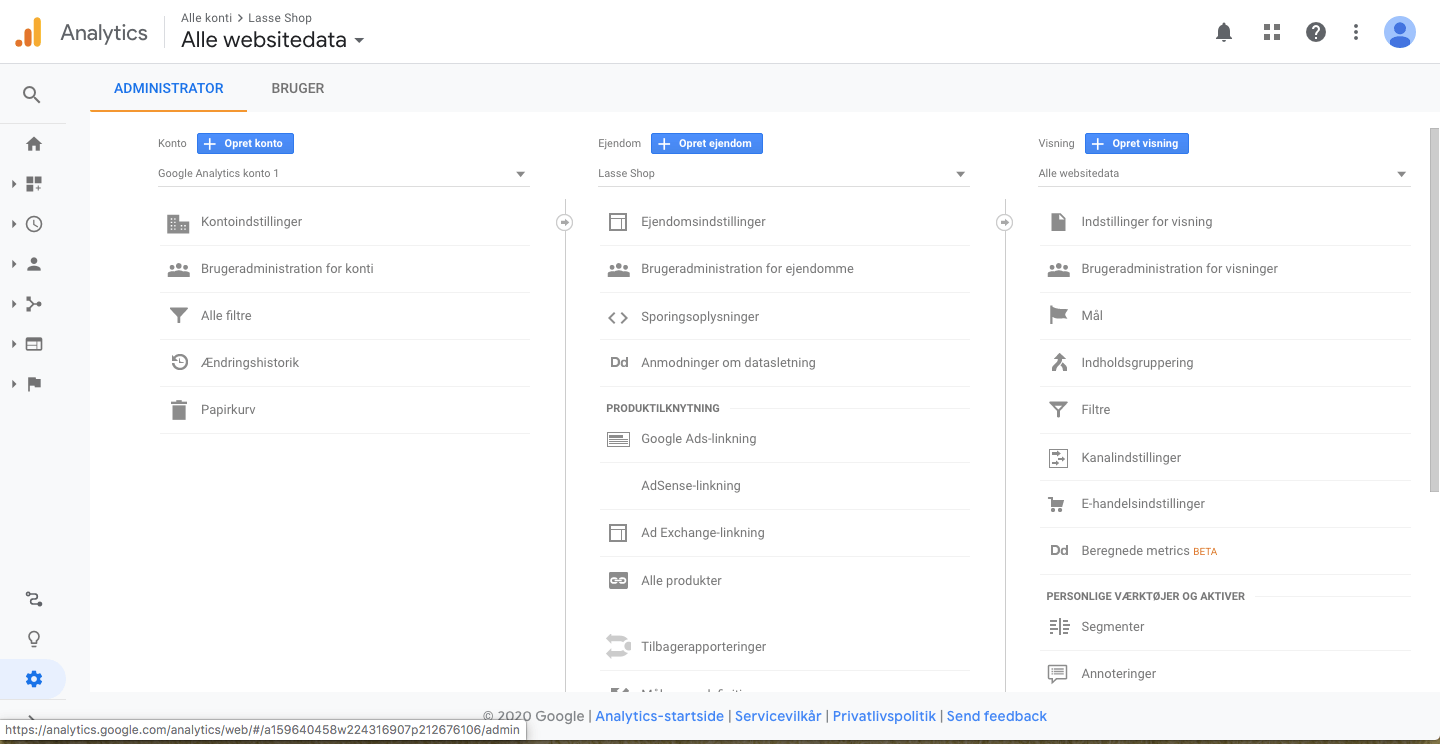Click the page's vertical scrollbar
The image size is (1440, 744).
[1433, 310]
